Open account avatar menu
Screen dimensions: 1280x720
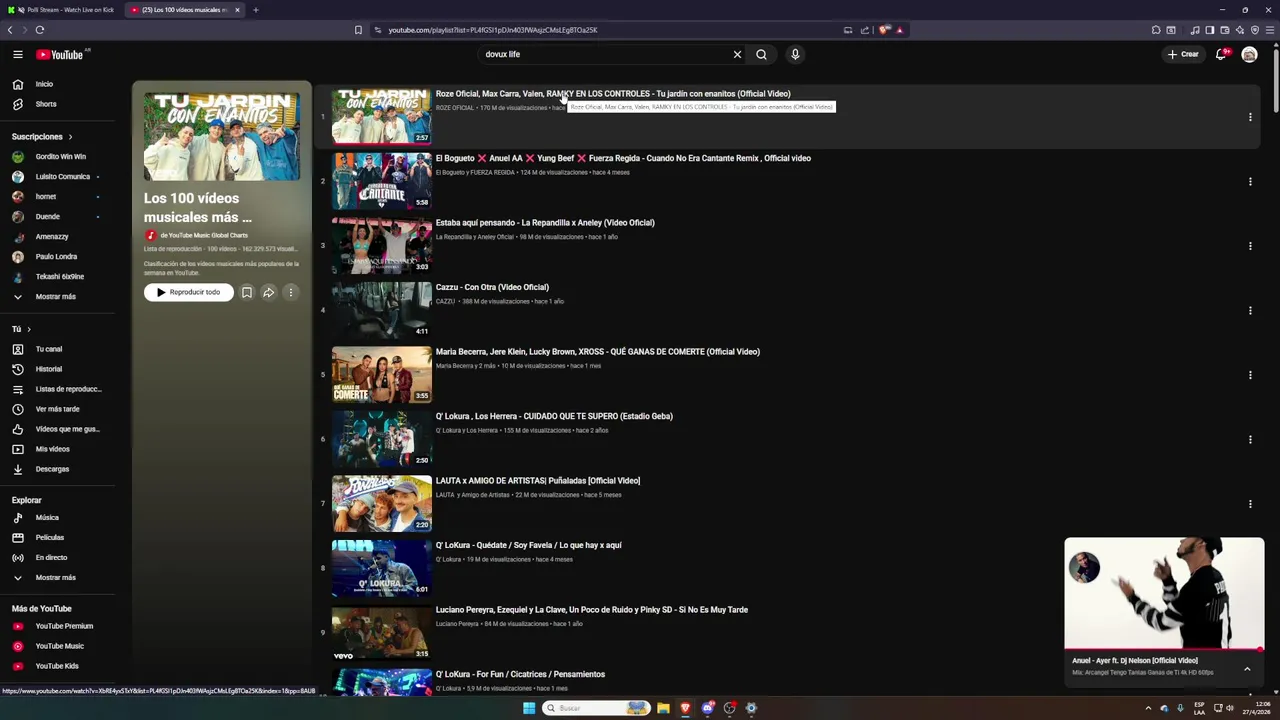(1249, 54)
